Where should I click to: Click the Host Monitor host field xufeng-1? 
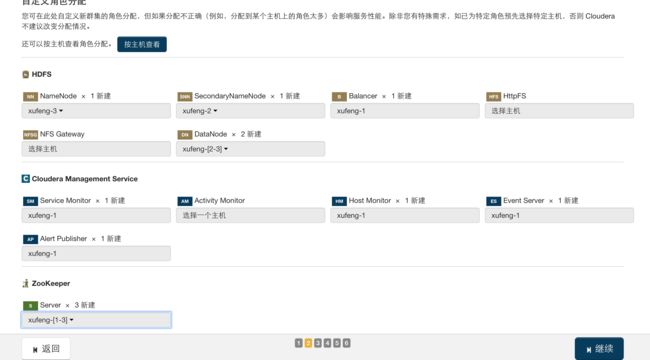pyautogui.click(x=405, y=215)
